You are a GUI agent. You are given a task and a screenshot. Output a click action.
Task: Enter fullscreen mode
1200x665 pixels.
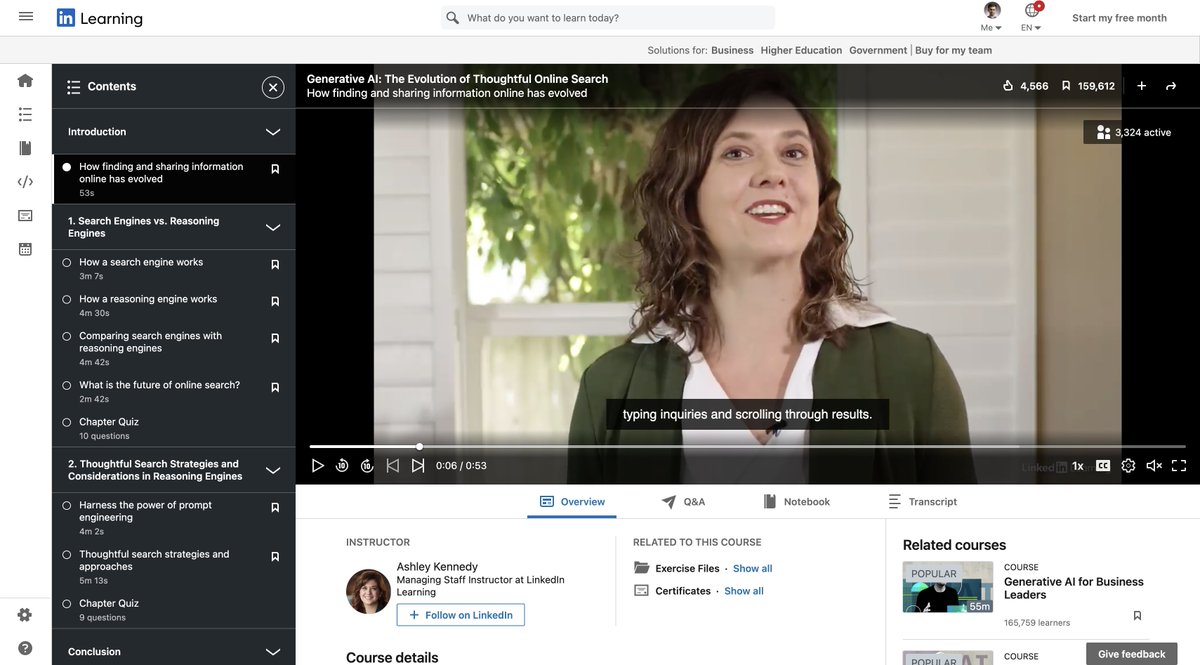pos(1179,466)
